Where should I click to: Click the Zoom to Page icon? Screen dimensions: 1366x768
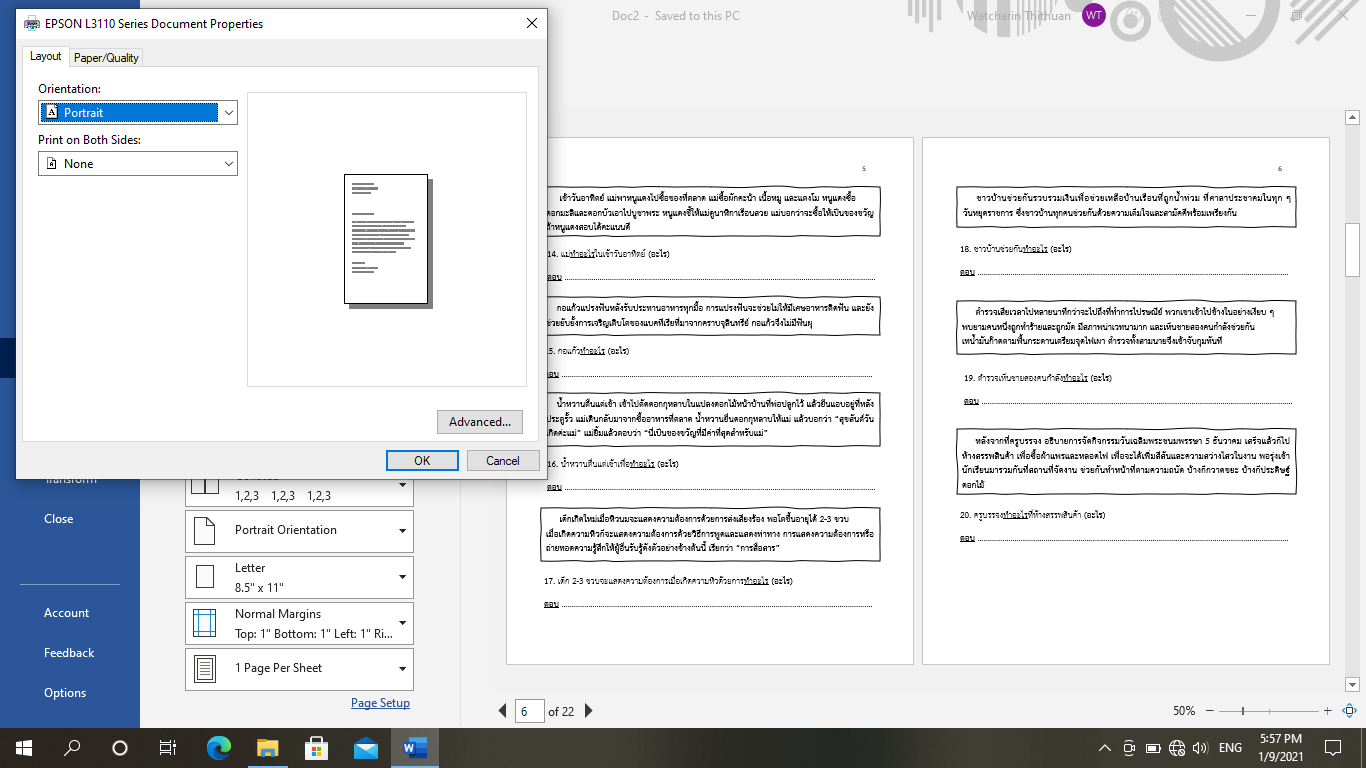click(x=1348, y=711)
